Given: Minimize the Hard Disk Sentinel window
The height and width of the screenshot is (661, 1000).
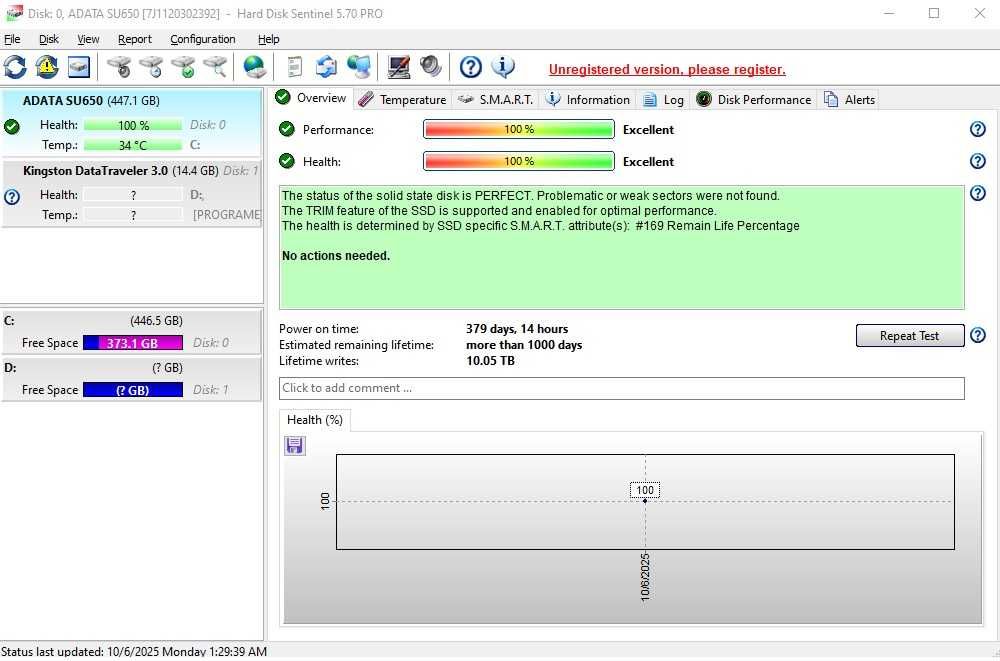Looking at the screenshot, I should [889, 13].
